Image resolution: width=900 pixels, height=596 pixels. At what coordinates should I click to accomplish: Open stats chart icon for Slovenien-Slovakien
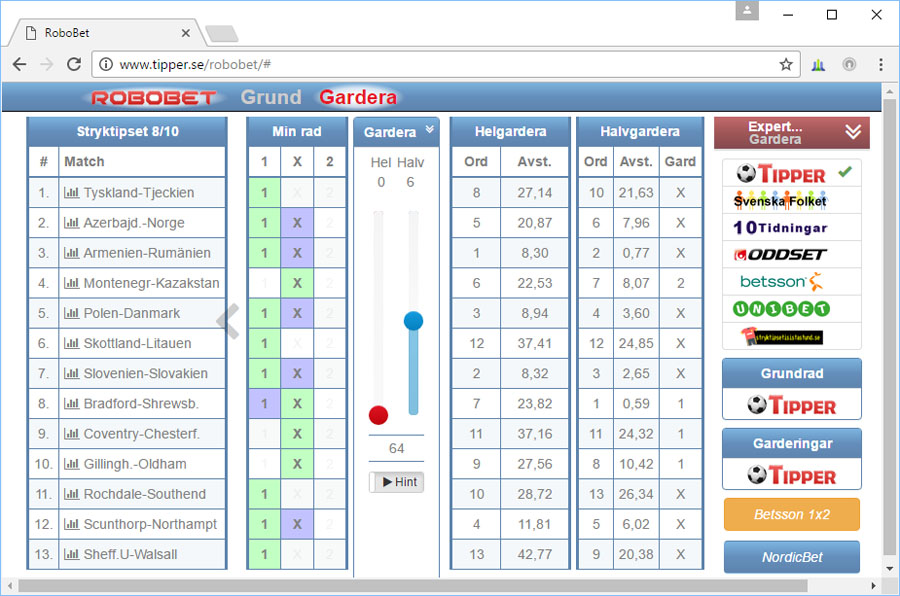pos(71,373)
